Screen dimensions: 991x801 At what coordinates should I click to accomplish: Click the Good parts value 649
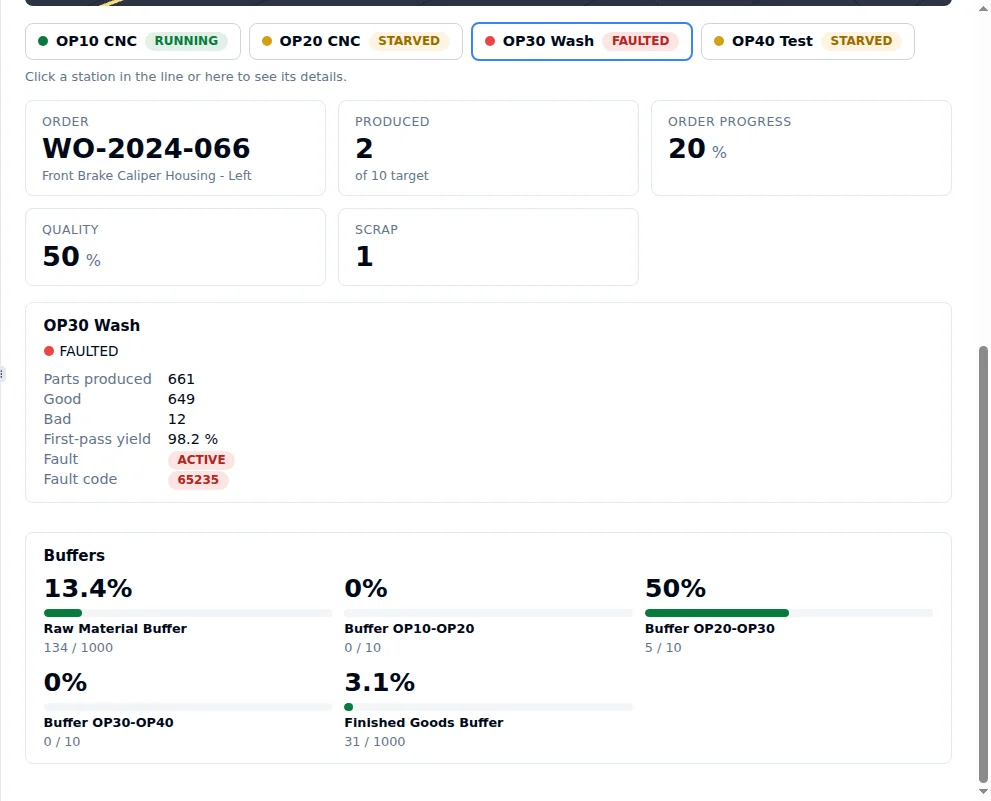(x=181, y=400)
